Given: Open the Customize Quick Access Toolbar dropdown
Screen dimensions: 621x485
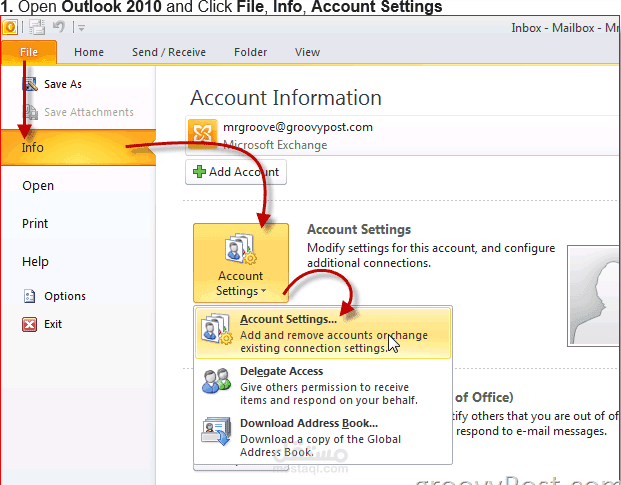Looking at the screenshot, I should coord(82,28).
